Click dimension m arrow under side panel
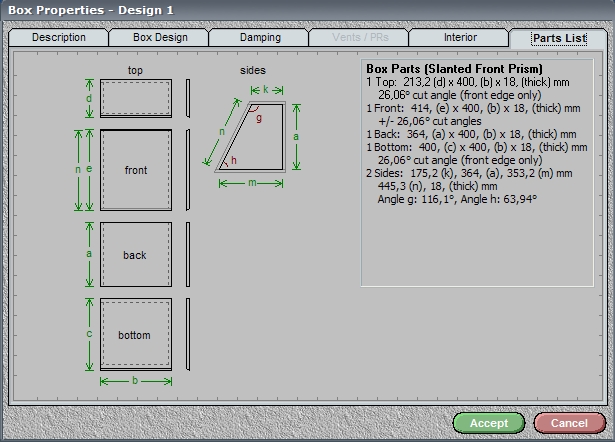615x442 pixels. pos(251,183)
